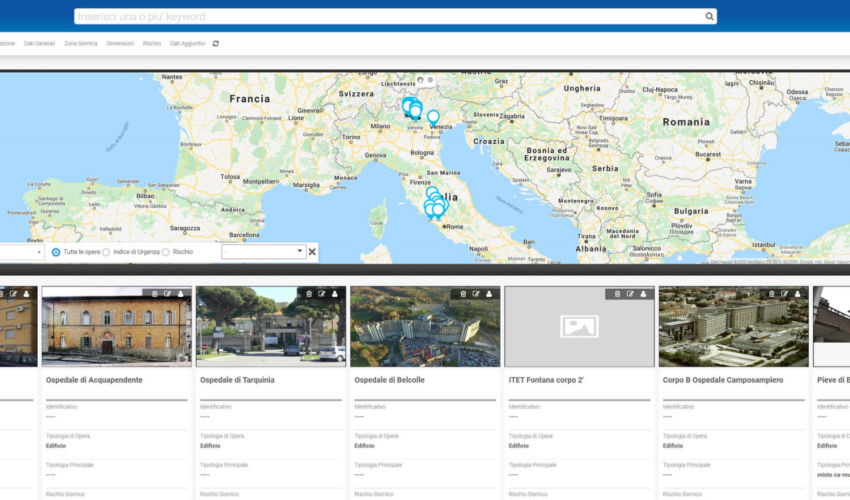Open Corpo B Ospedale Camposampiero title link
Screen dimensions: 850x500
723,380
